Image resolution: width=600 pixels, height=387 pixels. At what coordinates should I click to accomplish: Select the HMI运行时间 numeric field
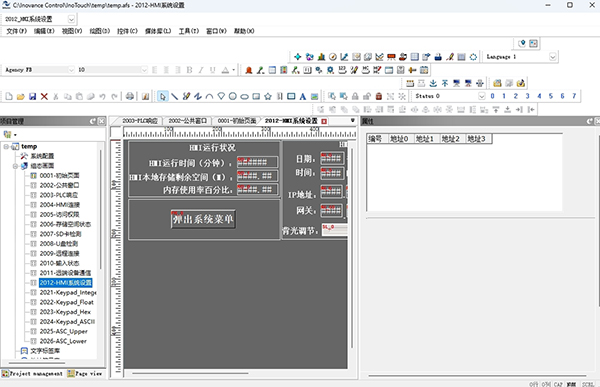click(x=257, y=162)
